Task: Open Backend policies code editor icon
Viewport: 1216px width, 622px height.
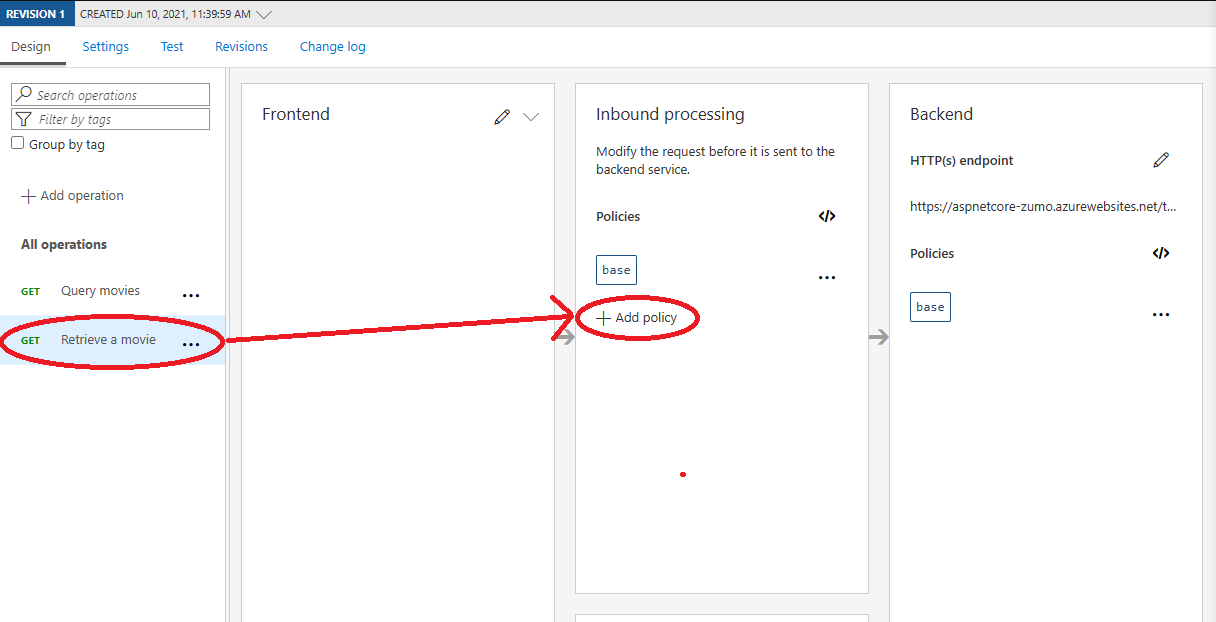Action: point(1161,253)
